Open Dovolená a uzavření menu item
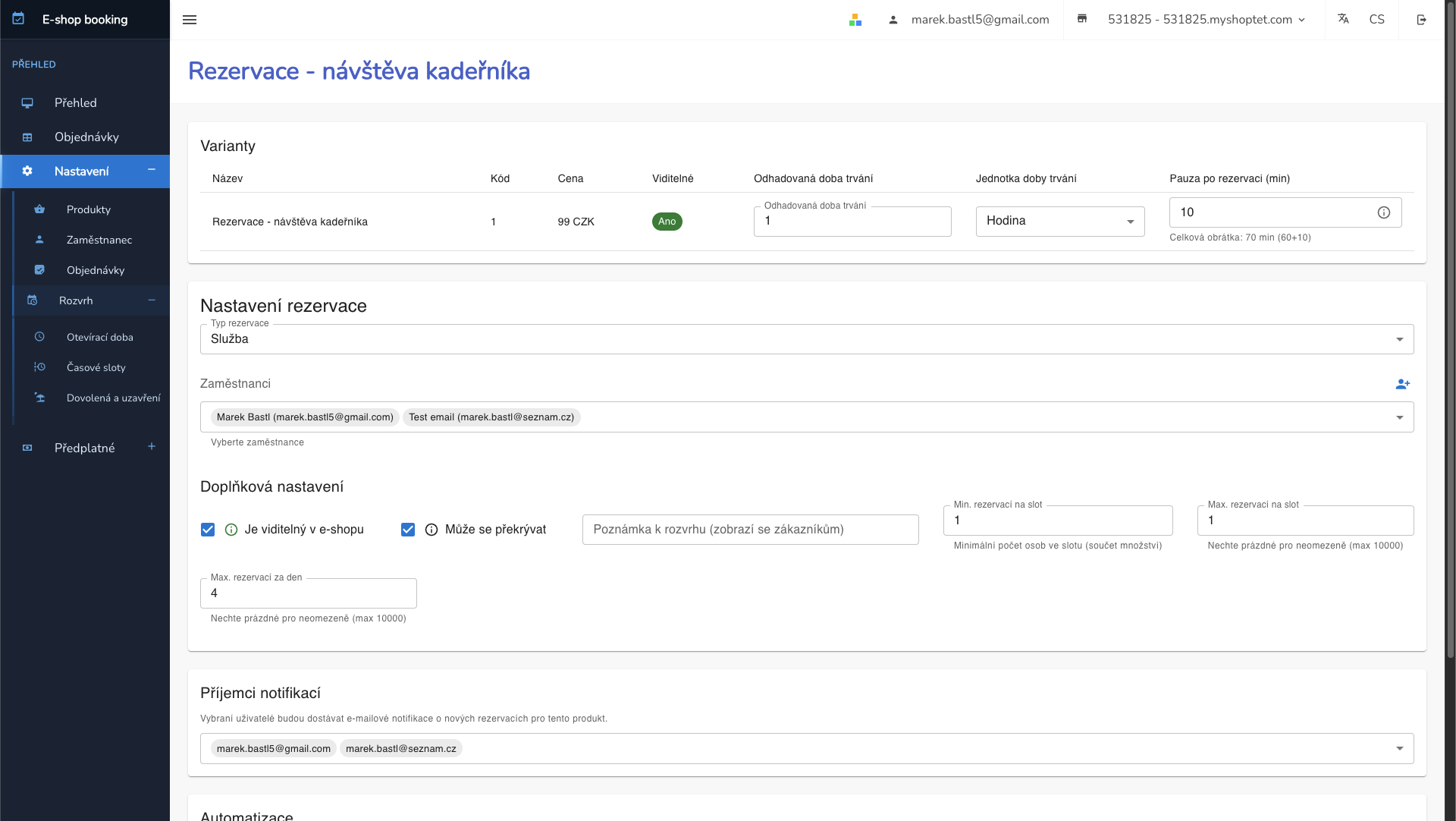 tap(113, 398)
